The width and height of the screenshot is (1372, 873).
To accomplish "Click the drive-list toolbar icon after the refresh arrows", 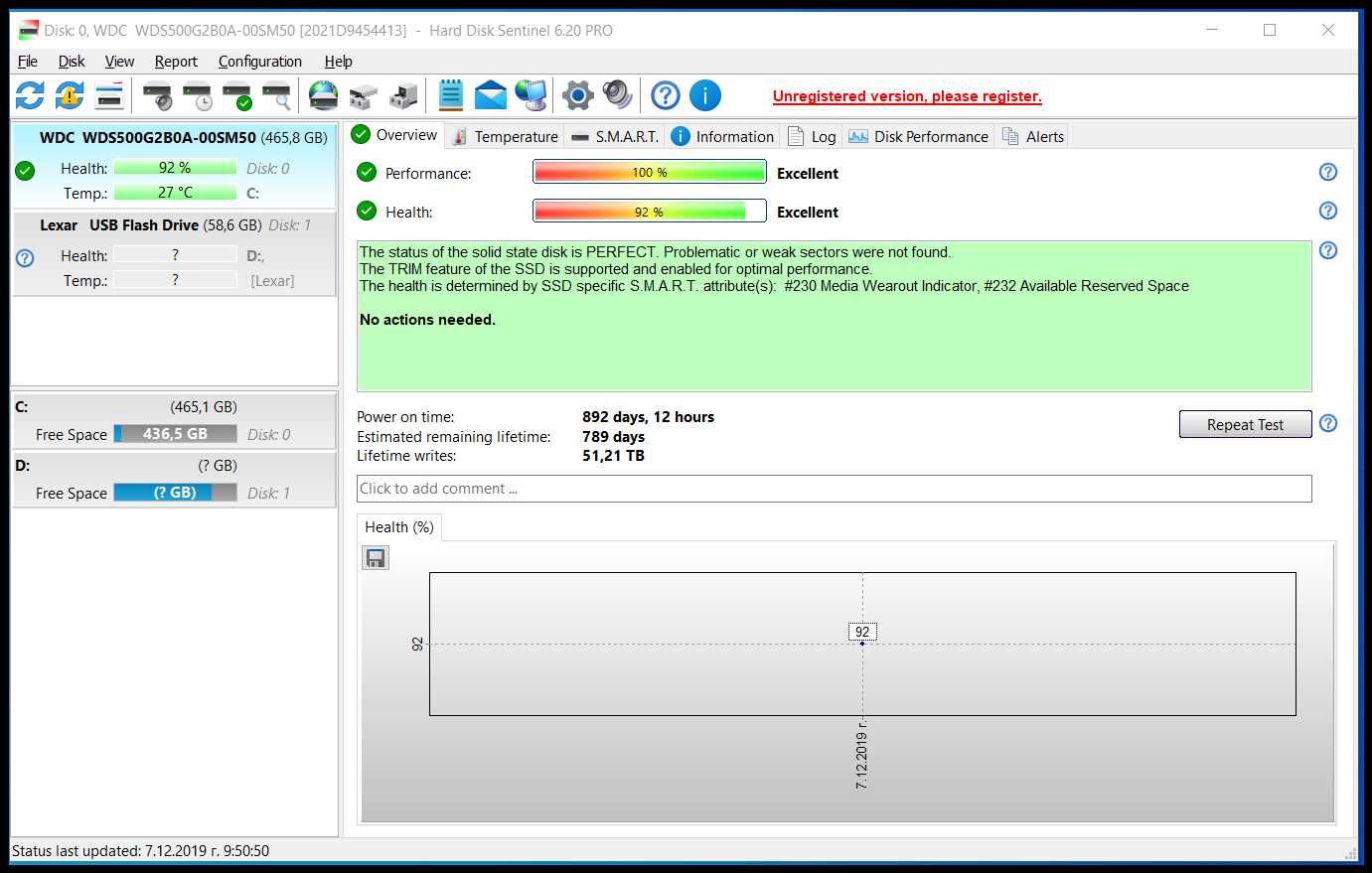I will 109,95.
